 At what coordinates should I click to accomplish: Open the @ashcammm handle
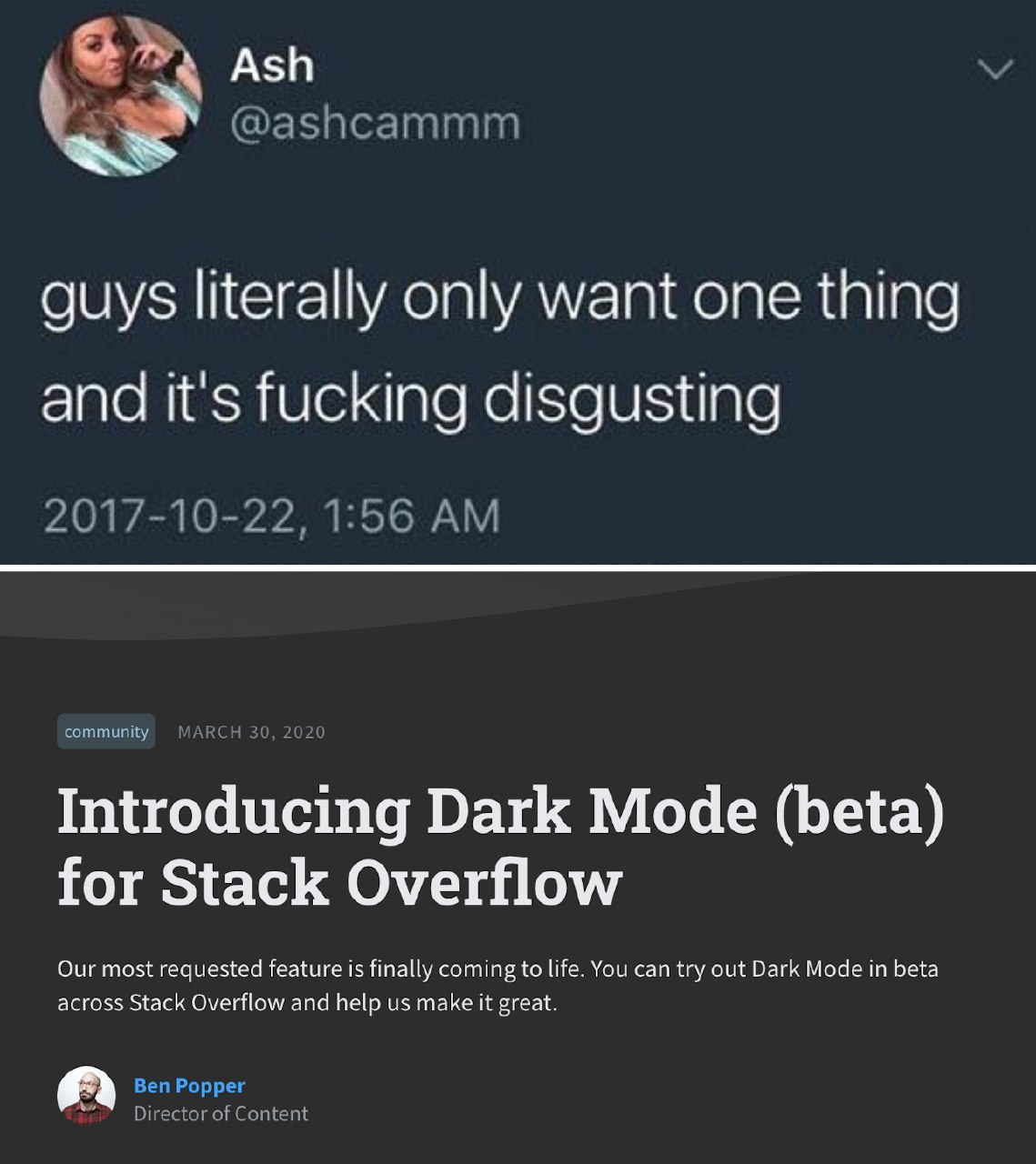[x=375, y=124]
